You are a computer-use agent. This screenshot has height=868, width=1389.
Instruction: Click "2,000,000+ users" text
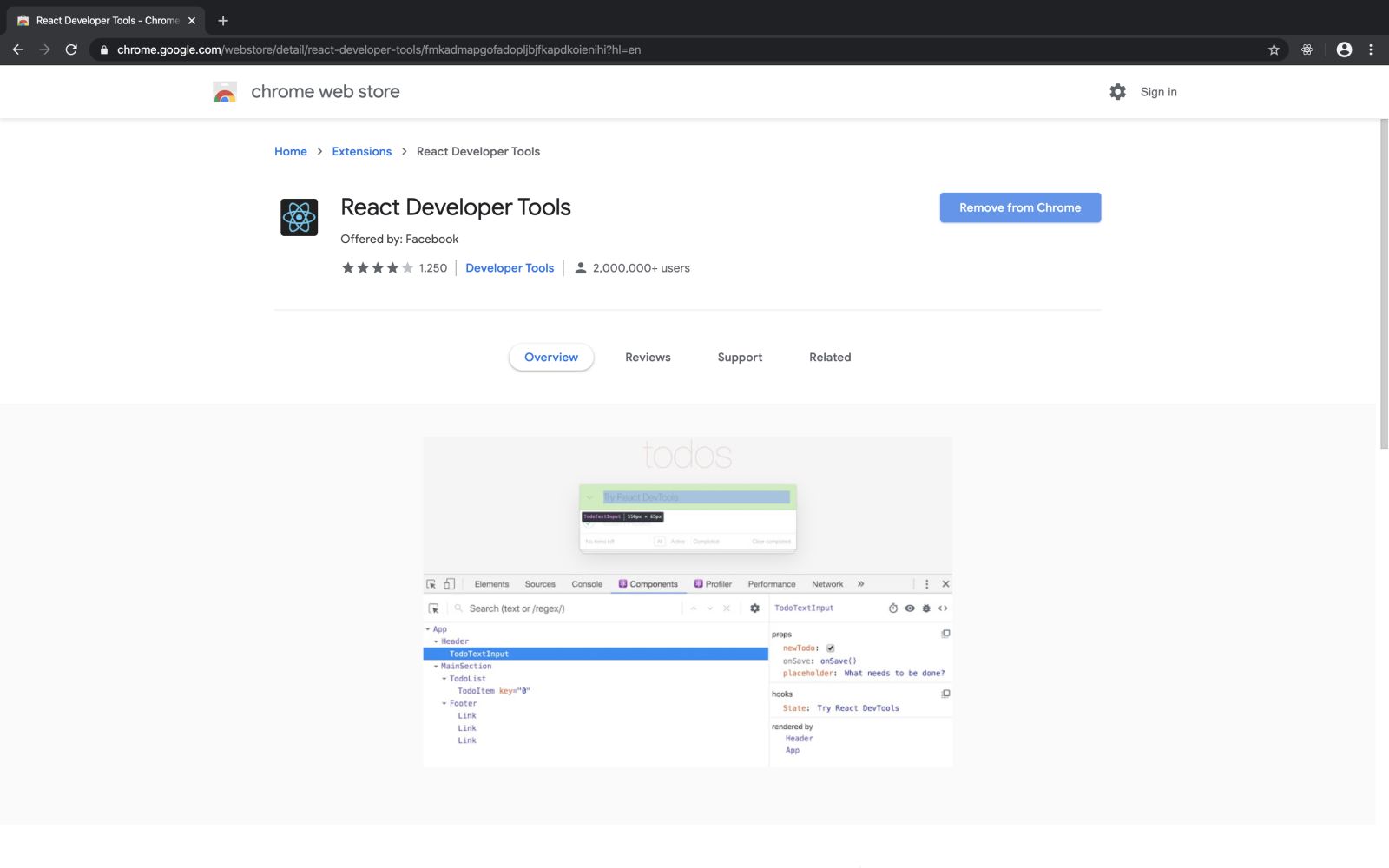tap(641, 268)
